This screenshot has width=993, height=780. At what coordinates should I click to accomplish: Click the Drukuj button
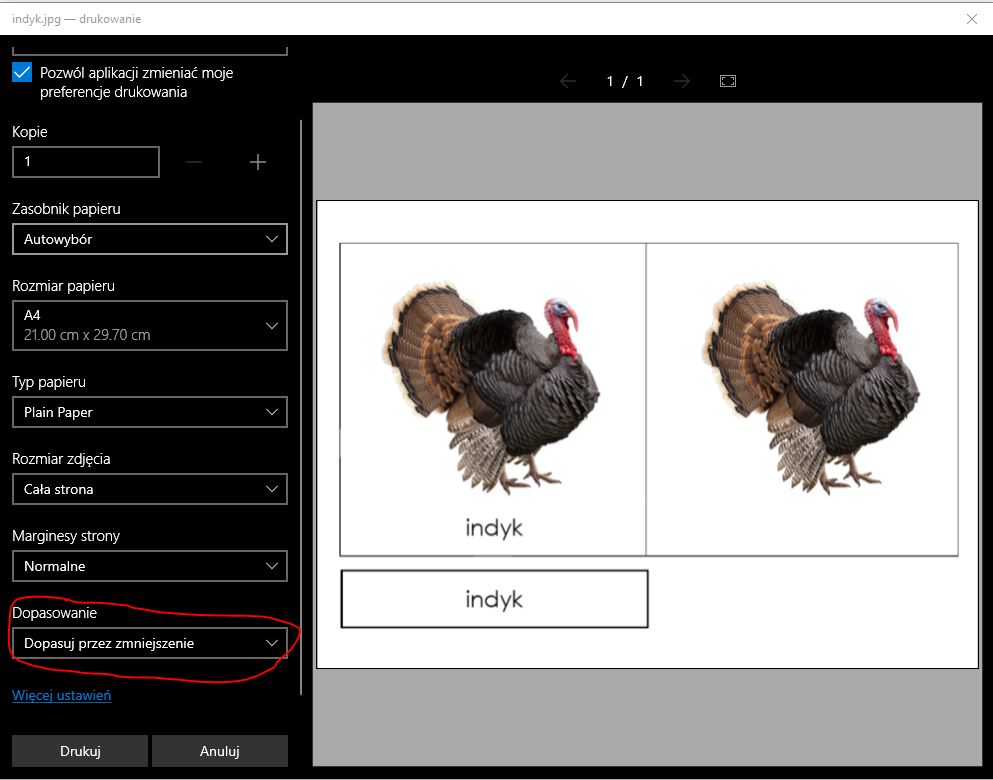point(80,751)
